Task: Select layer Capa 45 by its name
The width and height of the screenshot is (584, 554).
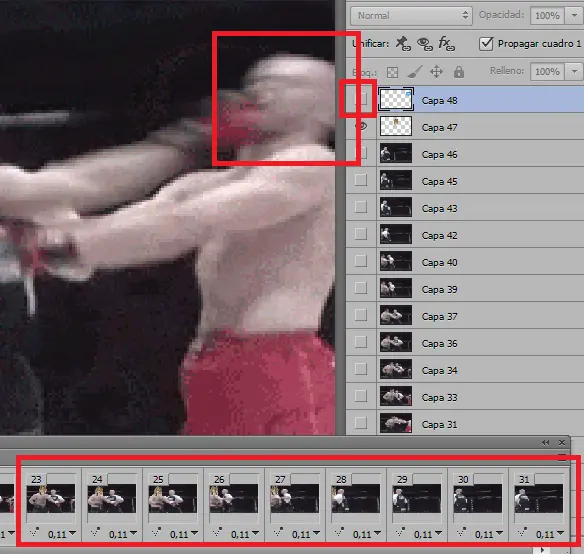Action: coord(439,181)
